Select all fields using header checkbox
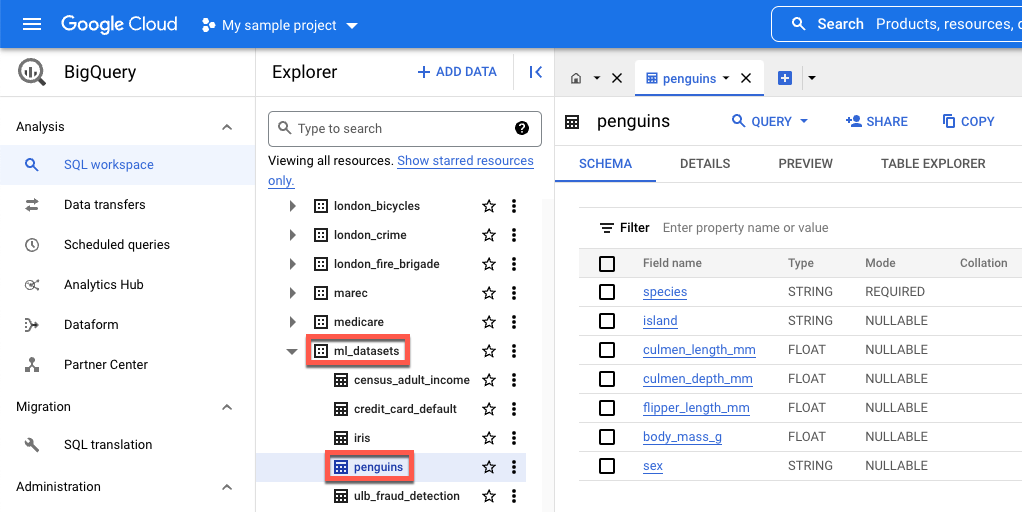 pos(607,263)
